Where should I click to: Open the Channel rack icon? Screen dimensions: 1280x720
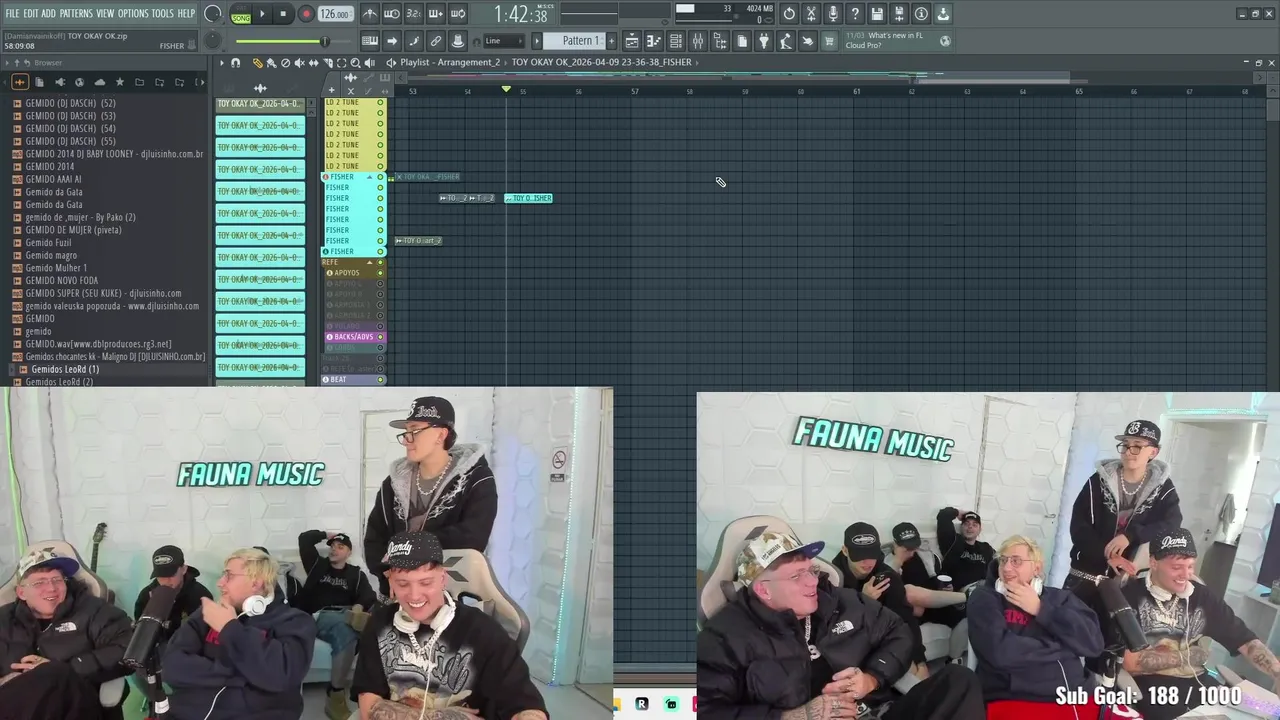click(676, 41)
